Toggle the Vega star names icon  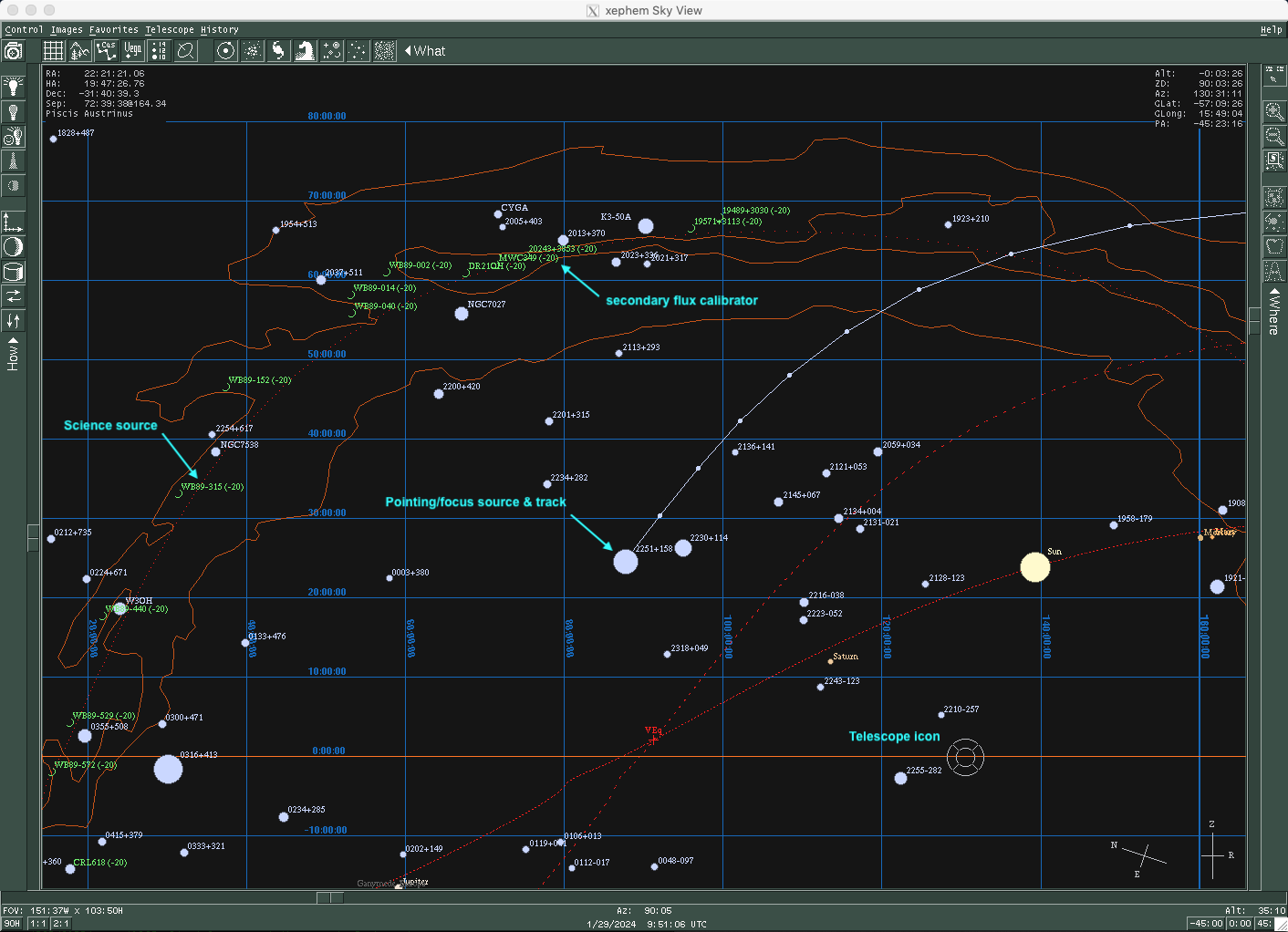pyautogui.click(x=133, y=51)
